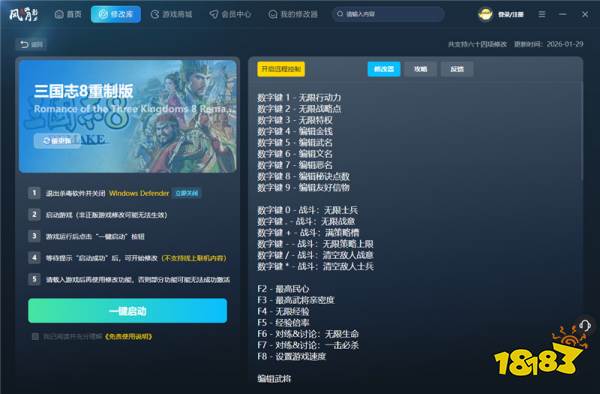This screenshot has height=394, width=600.
Task: Click the yellow user avatar icon
Action: (x=485, y=15)
